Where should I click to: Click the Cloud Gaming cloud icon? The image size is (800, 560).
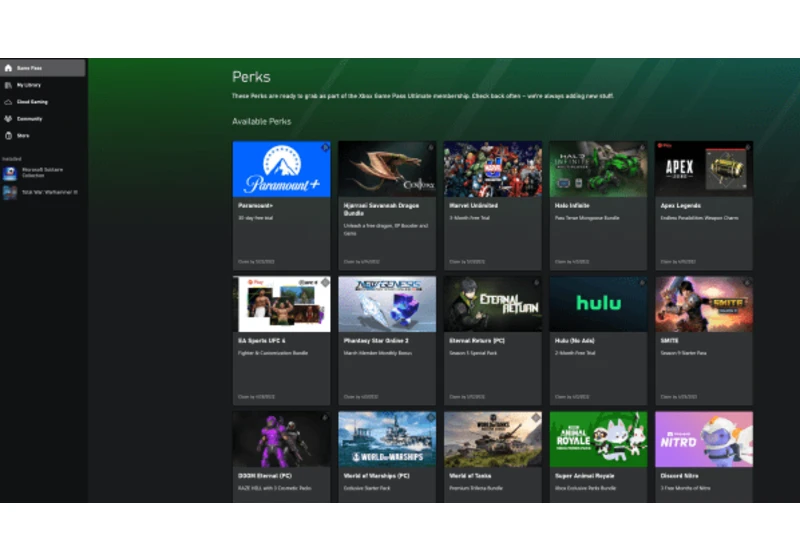point(8,102)
